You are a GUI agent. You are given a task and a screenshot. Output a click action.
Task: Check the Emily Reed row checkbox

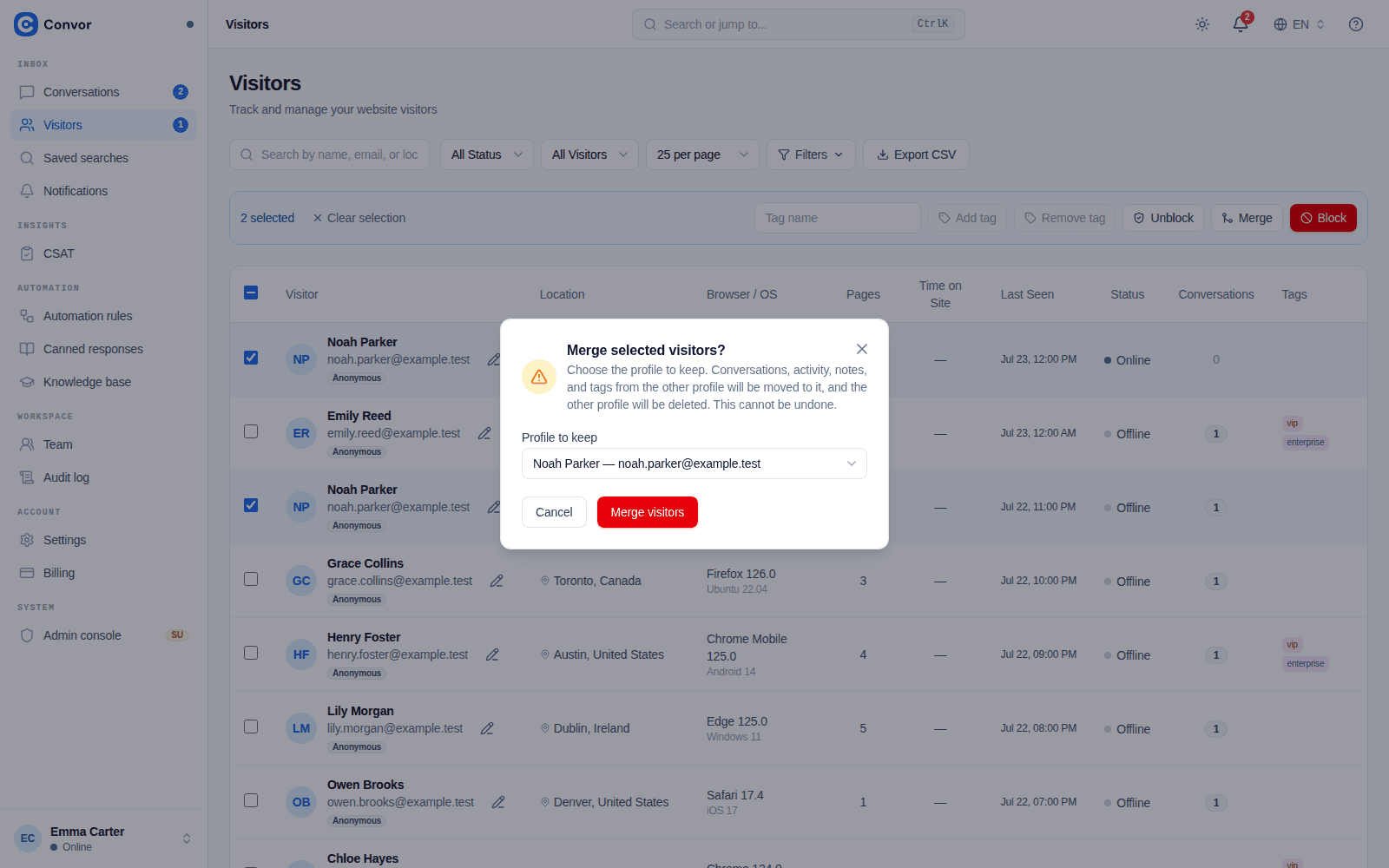point(251,431)
